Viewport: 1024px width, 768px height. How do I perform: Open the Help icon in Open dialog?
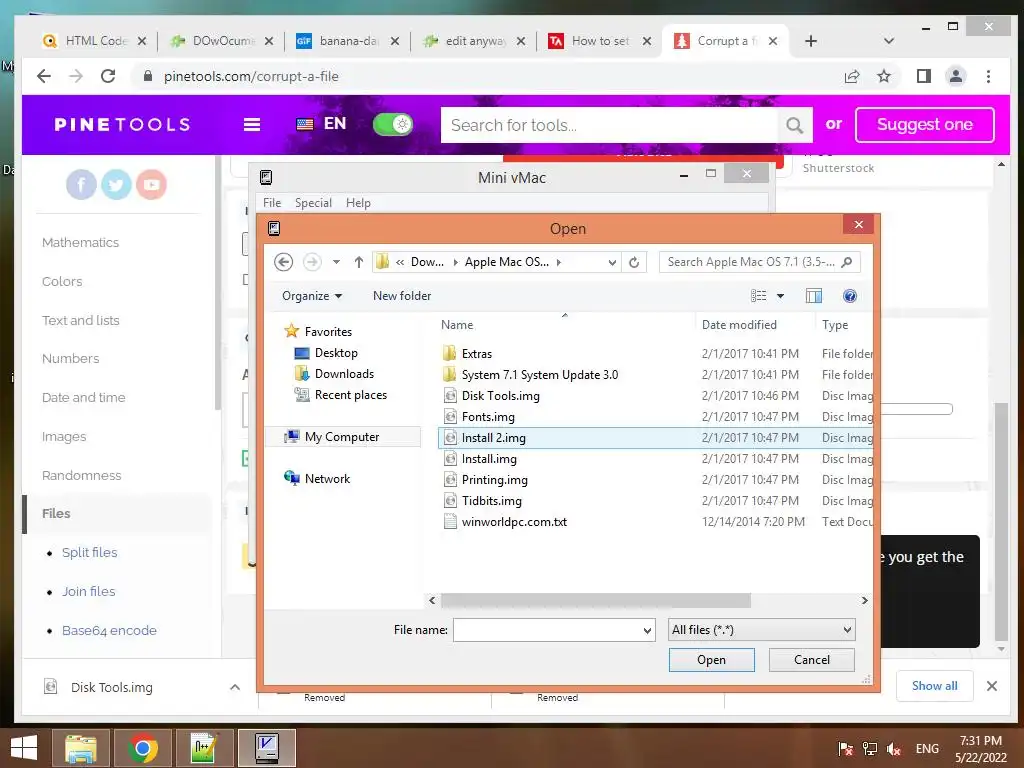[x=850, y=296]
